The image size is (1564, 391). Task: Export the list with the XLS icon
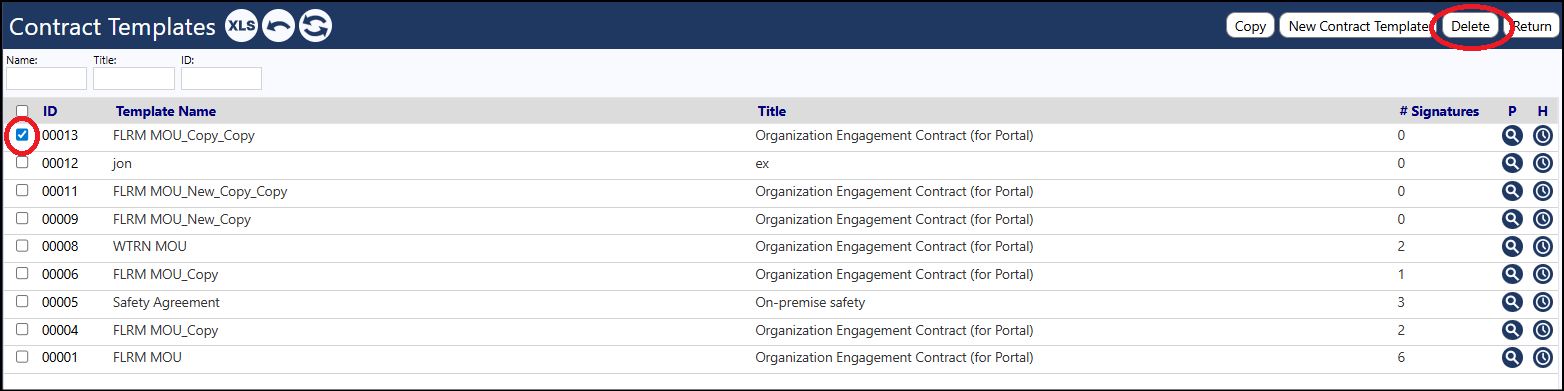242,27
